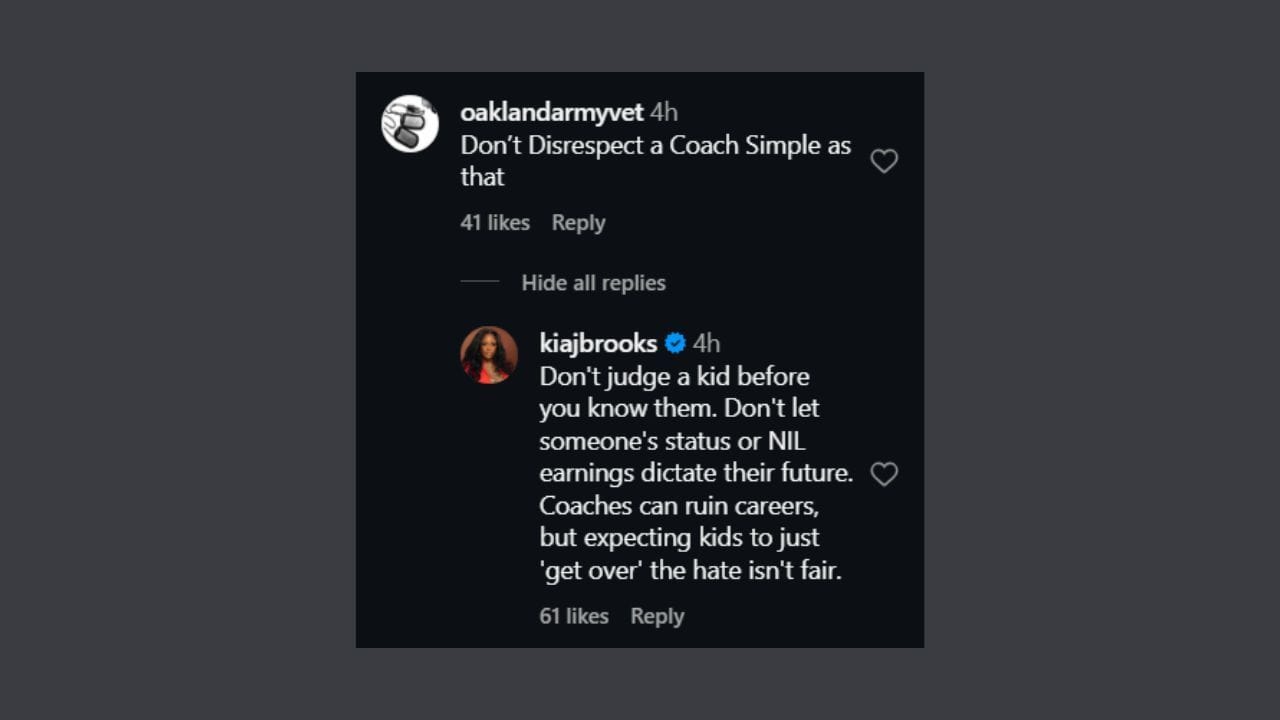Click the 4h timestamp on oaklandarmyvet's comment
The height and width of the screenshot is (720, 1280).
coord(662,112)
